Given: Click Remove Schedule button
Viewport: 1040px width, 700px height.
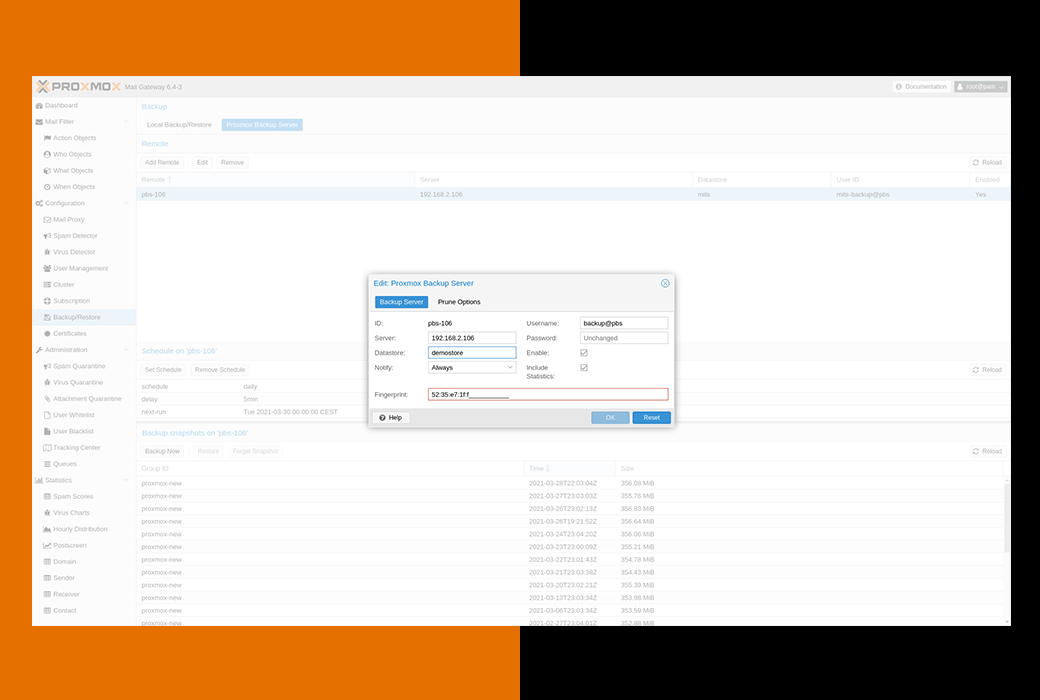Looking at the screenshot, I should [220, 370].
